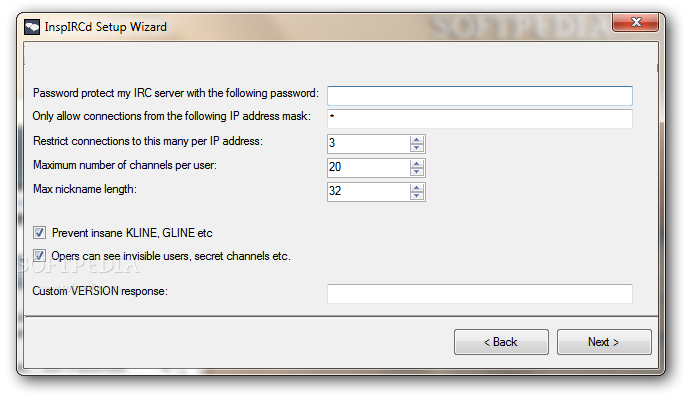Decrease connections per IP address with down arrow
This screenshot has width=686, height=396.
point(416,148)
